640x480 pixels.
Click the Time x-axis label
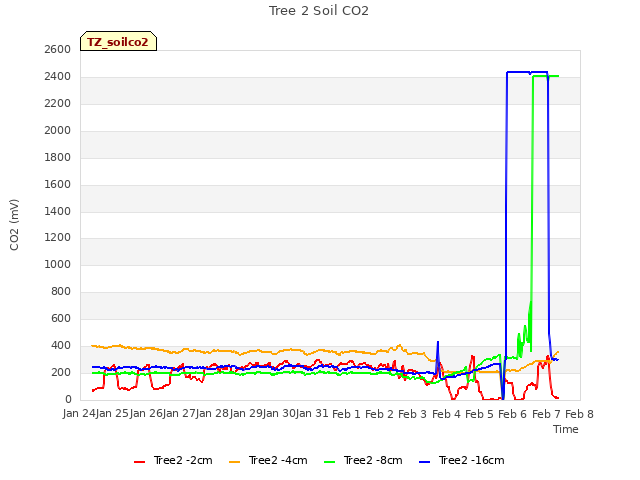click(x=566, y=429)
